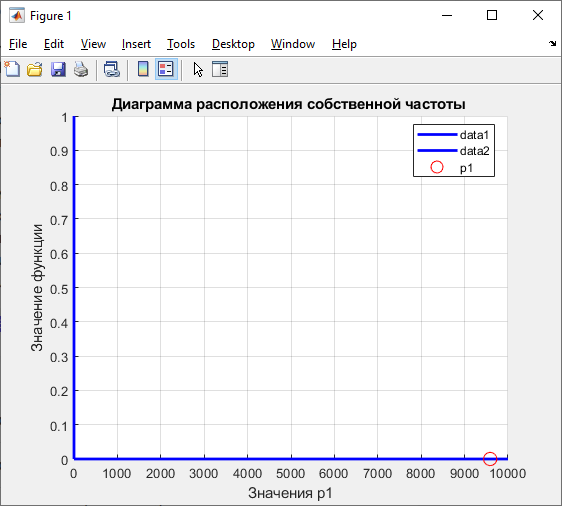Click the x-axis label Значения p1
Image resolution: width=562 pixels, height=506 pixels.
(x=290, y=493)
